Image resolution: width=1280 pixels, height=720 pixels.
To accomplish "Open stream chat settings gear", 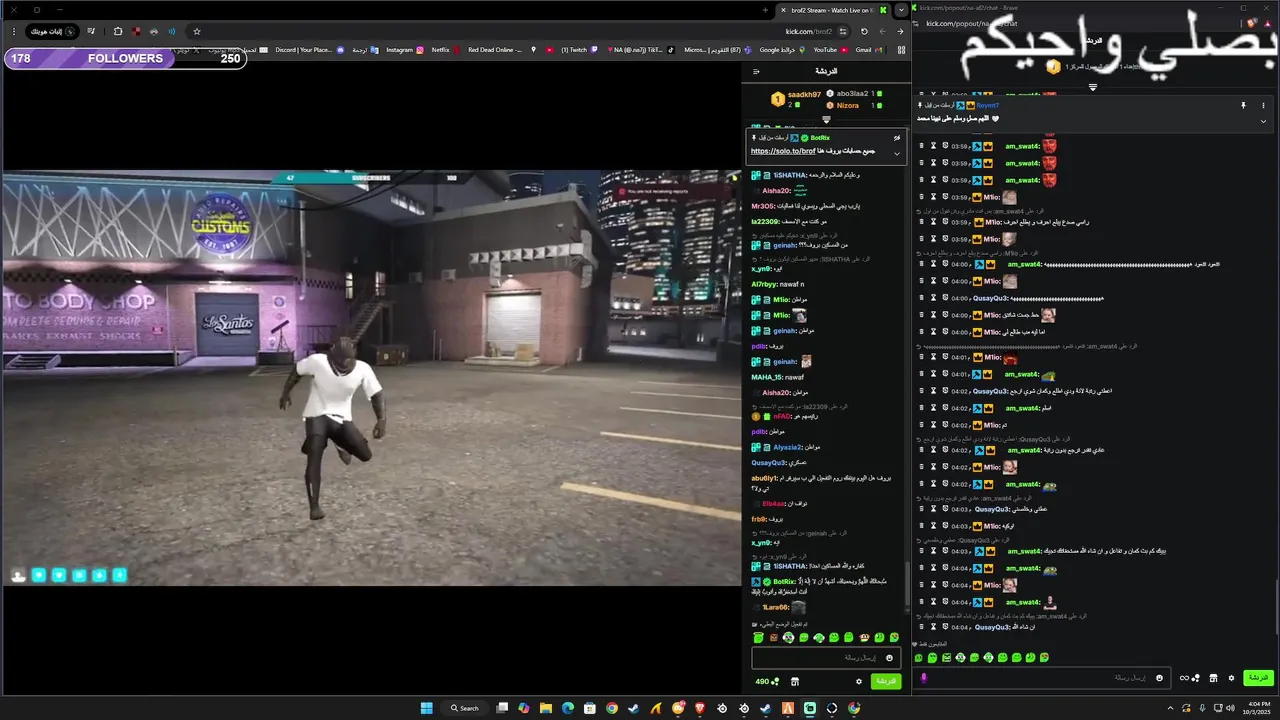I will coord(858,681).
